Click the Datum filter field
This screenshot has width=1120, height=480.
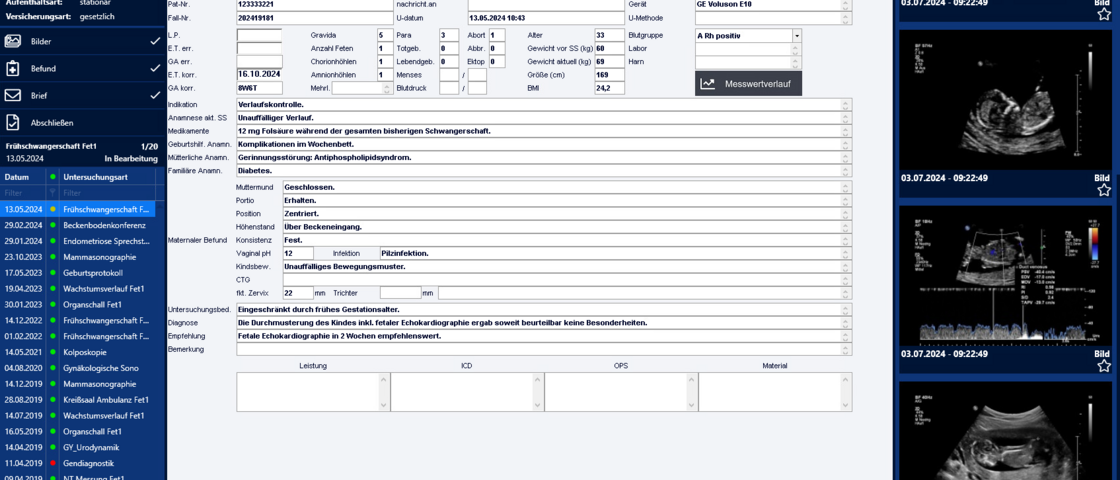(x=23, y=193)
